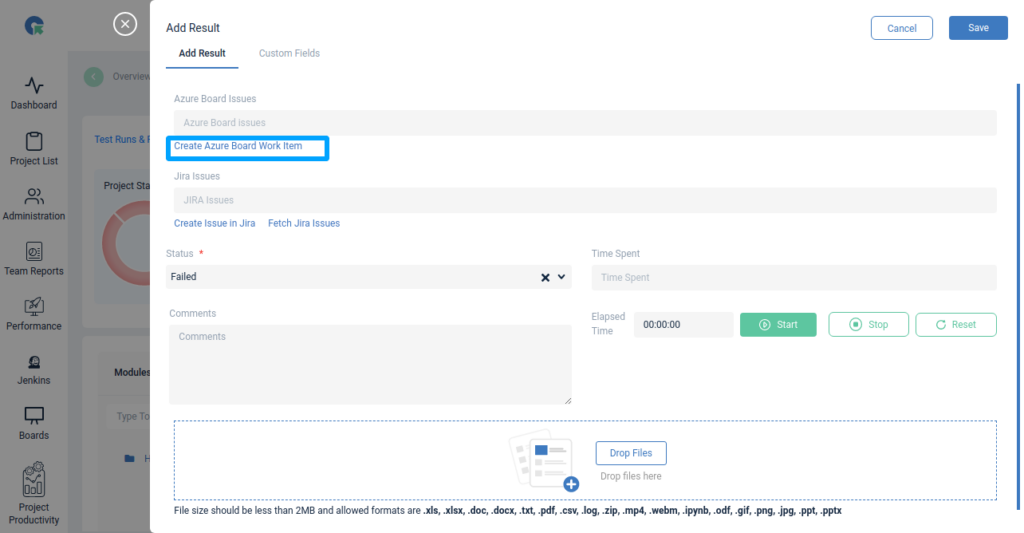1024x533 pixels.
Task: Clear the Failed status selection
Action: (x=545, y=277)
